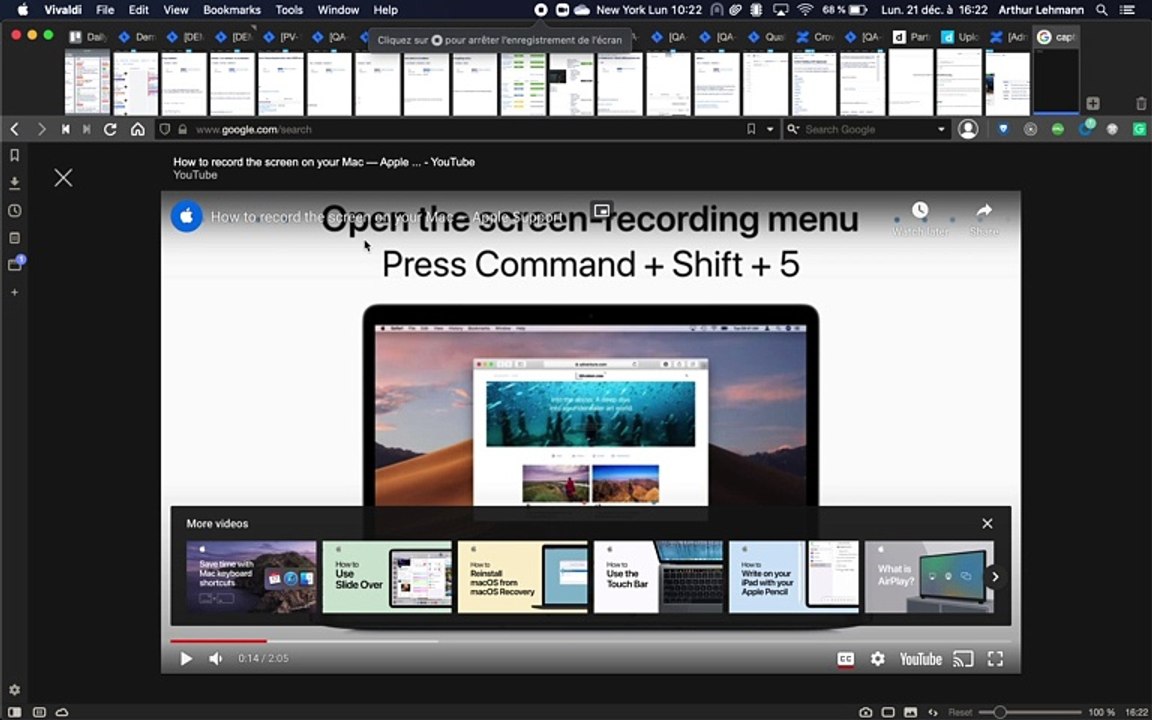Open the Tools menu
This screenshot has width=1152, height=720.
click(289, 10)
